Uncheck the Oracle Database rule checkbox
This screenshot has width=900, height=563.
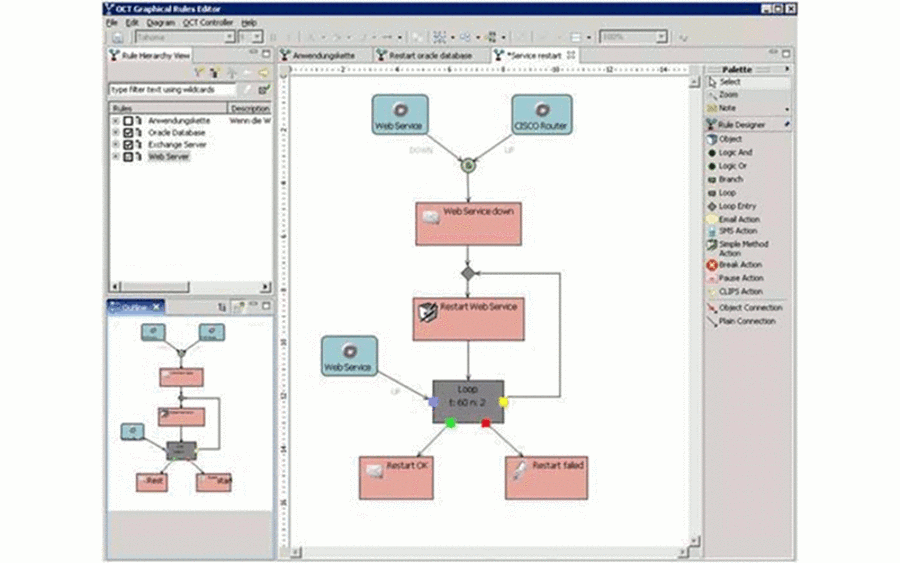128,133
